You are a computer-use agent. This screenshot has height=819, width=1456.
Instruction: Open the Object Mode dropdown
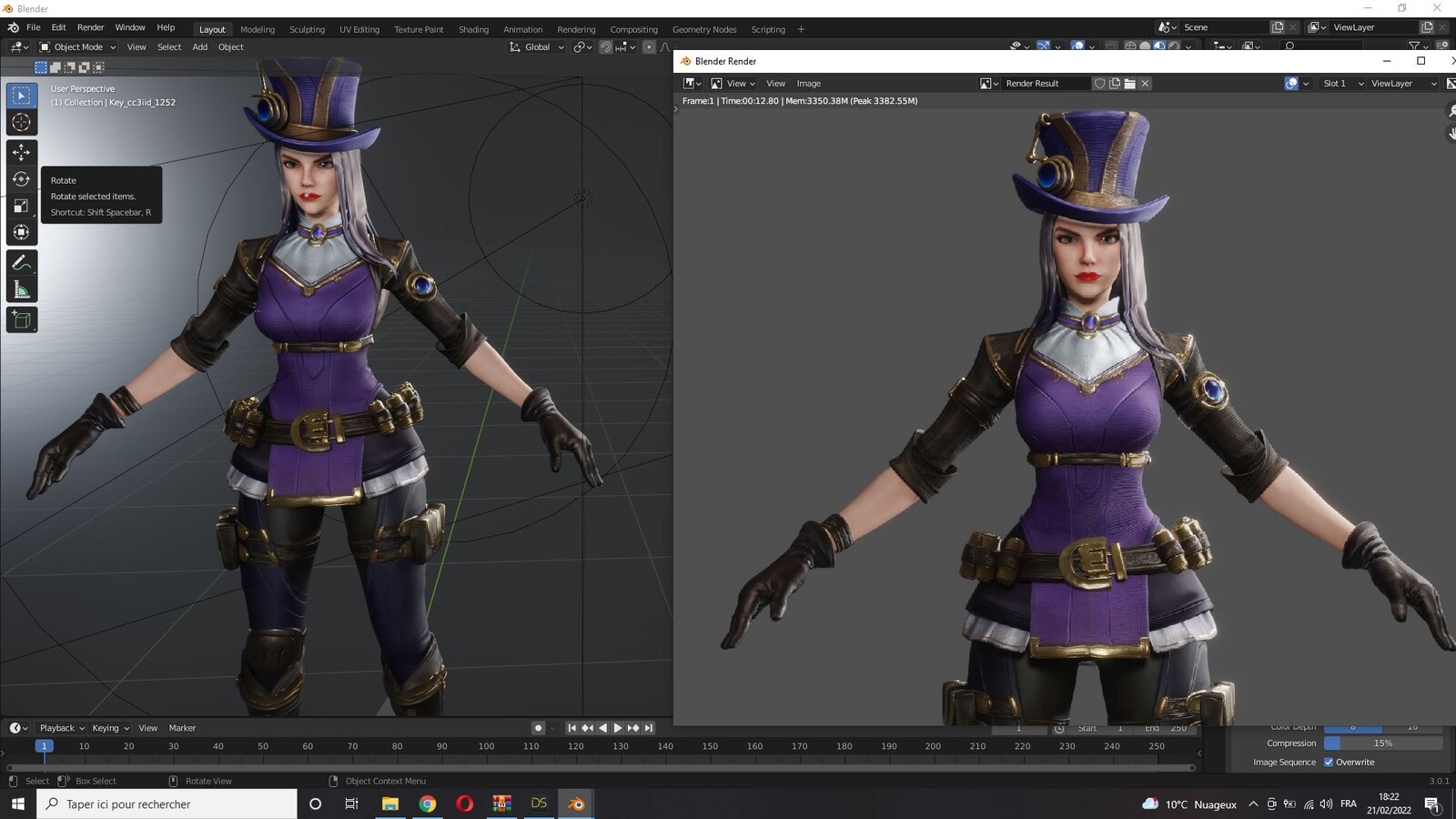click(77, 47)
